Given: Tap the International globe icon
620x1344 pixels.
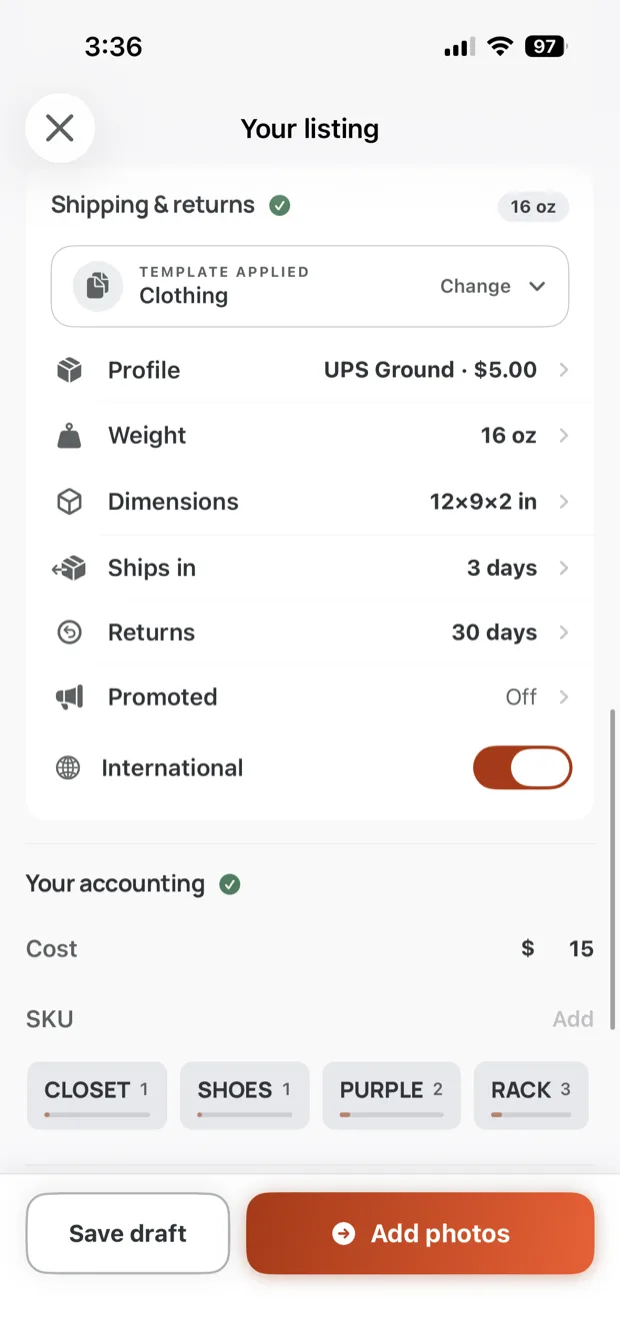Looking at the screenshot, I should click(68, 768).
